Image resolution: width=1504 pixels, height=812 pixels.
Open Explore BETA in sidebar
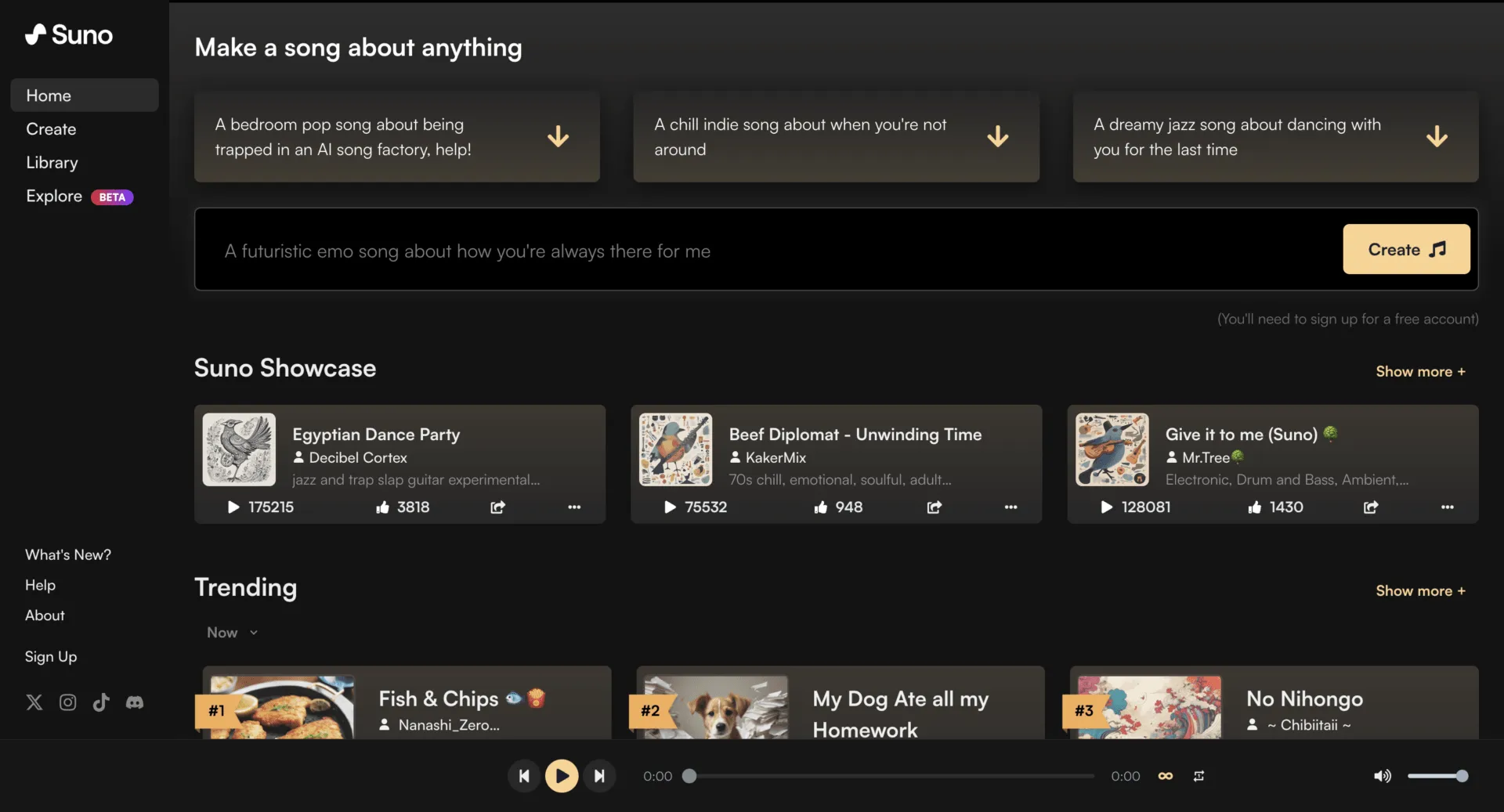[79, 197]
